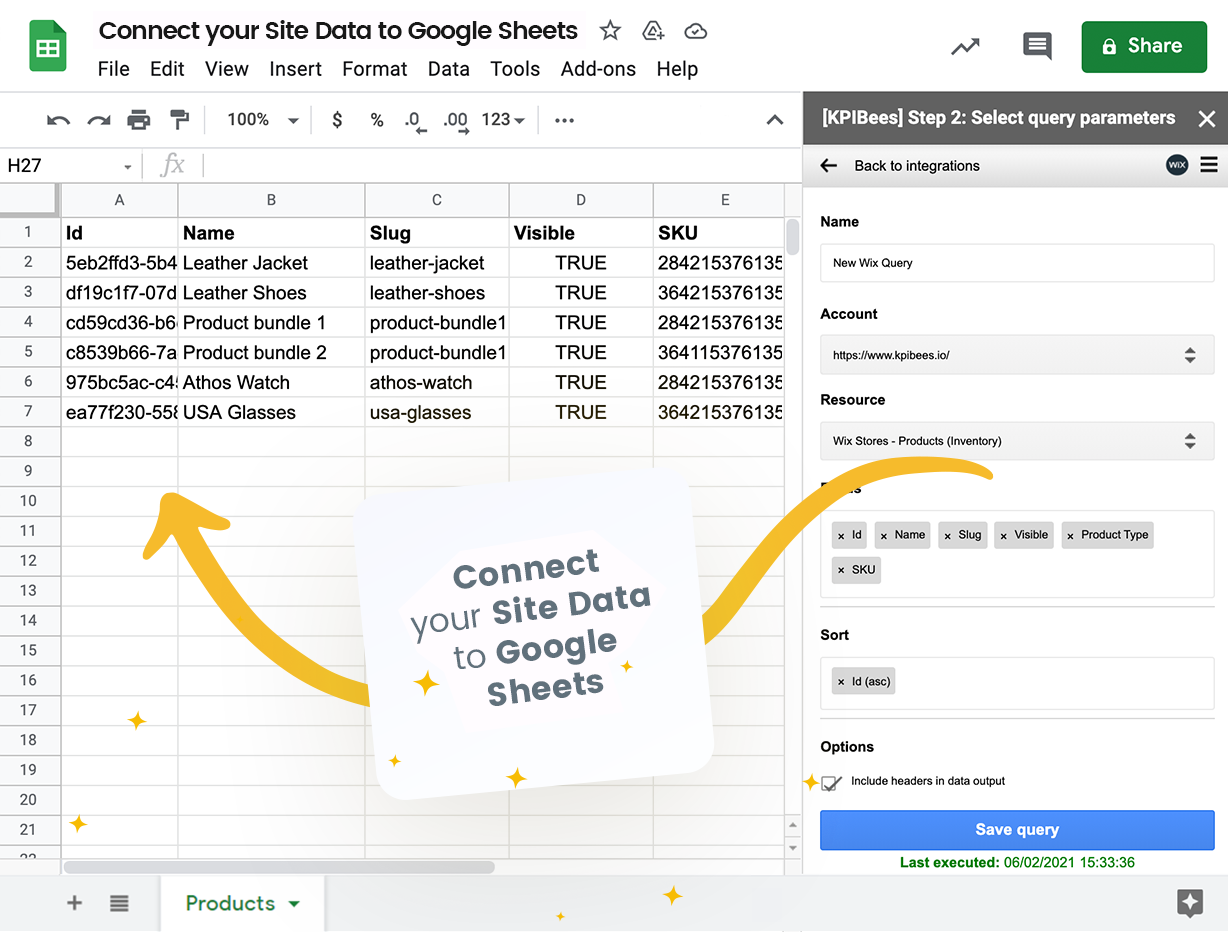Select column header C
The image size is (1228, 932).
point(437,200)
